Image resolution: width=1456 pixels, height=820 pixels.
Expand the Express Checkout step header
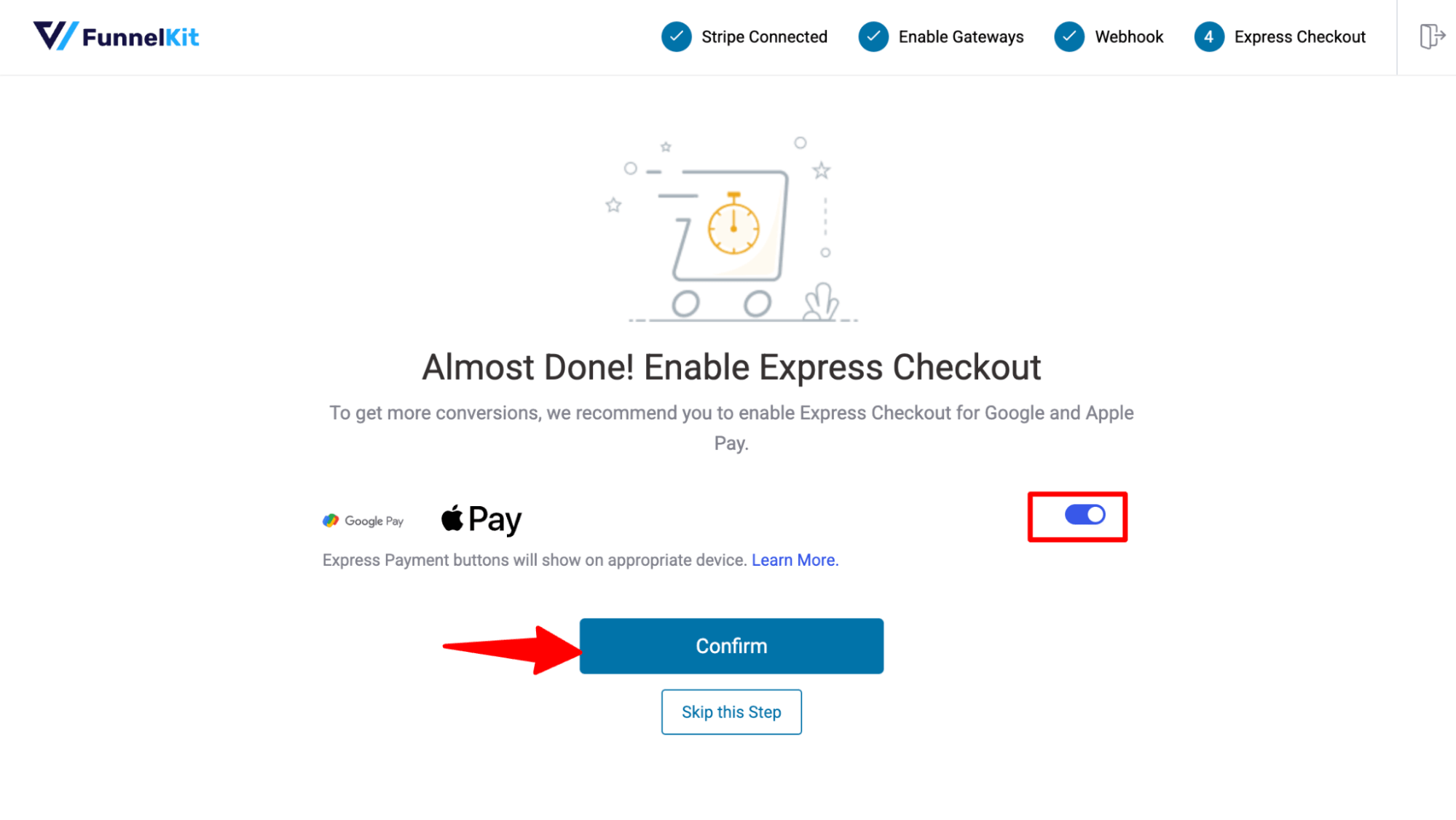[x=1281, y=37]
